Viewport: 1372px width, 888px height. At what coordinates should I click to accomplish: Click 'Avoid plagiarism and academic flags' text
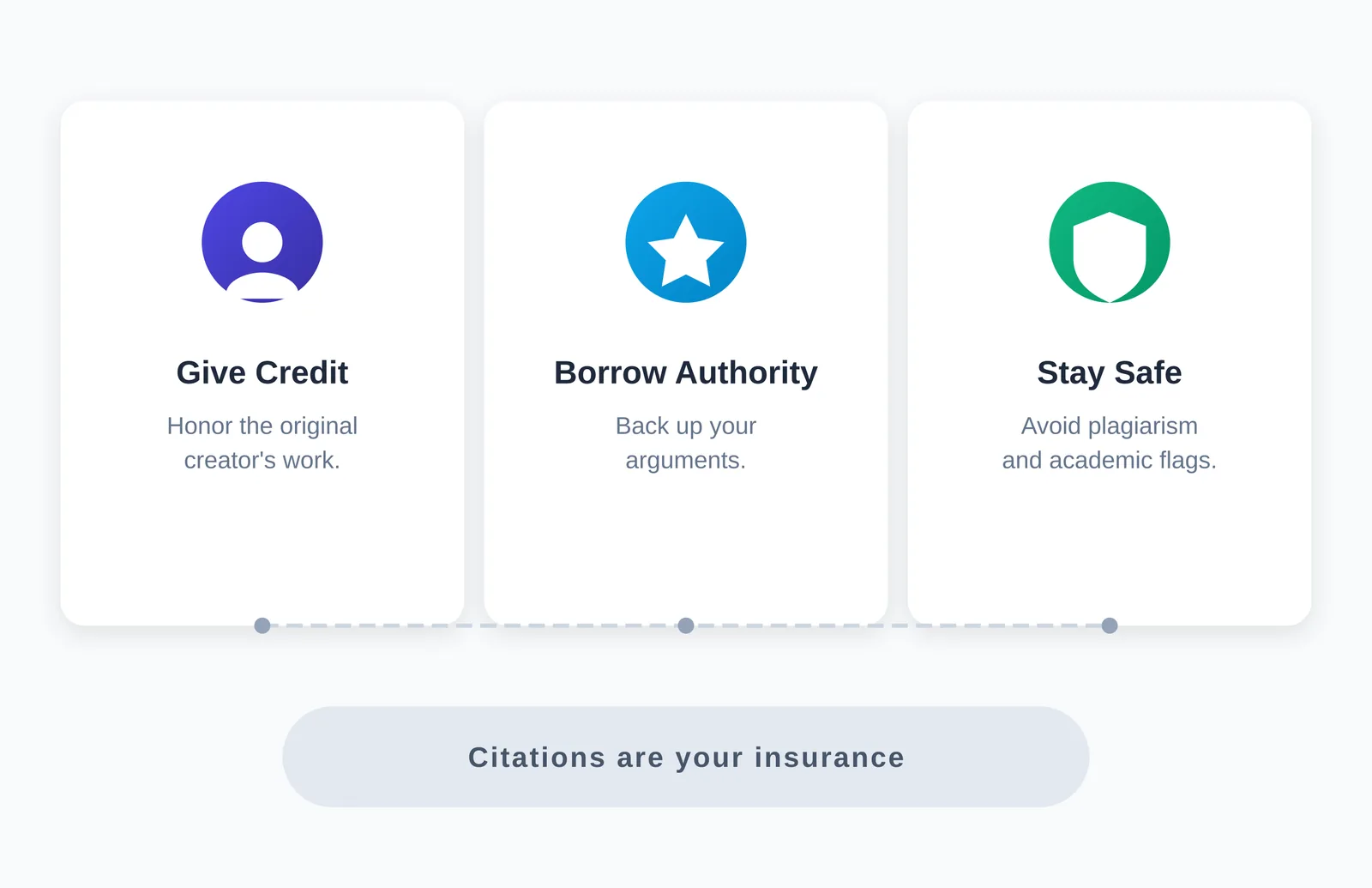pos(1110,443)
